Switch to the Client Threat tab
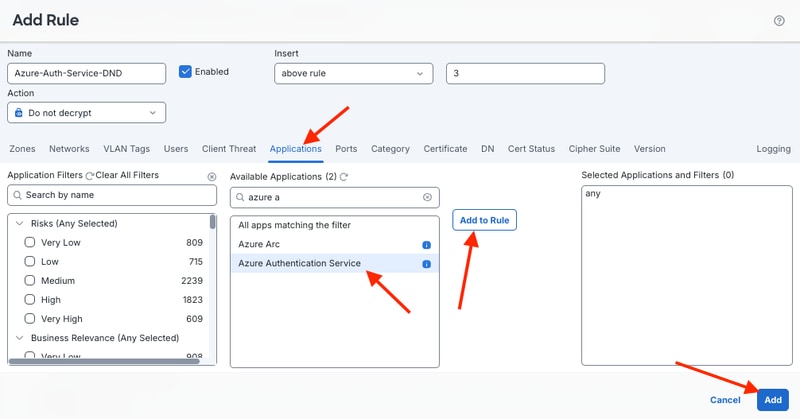The width and height of the screenshot is (800, 419). pos(229,149)
